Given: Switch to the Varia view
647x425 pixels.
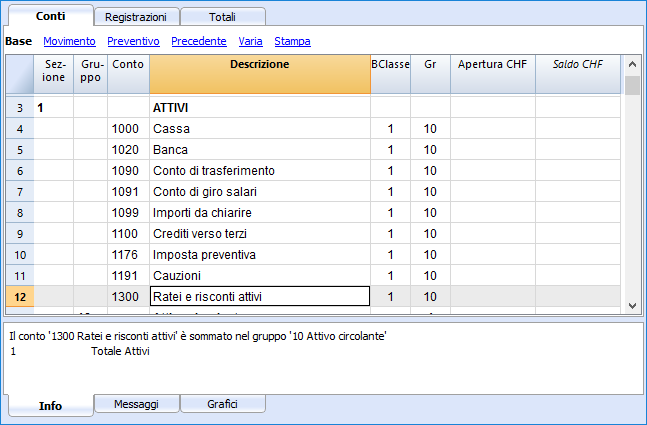Looking at the screenshot, I should point(250,41).
